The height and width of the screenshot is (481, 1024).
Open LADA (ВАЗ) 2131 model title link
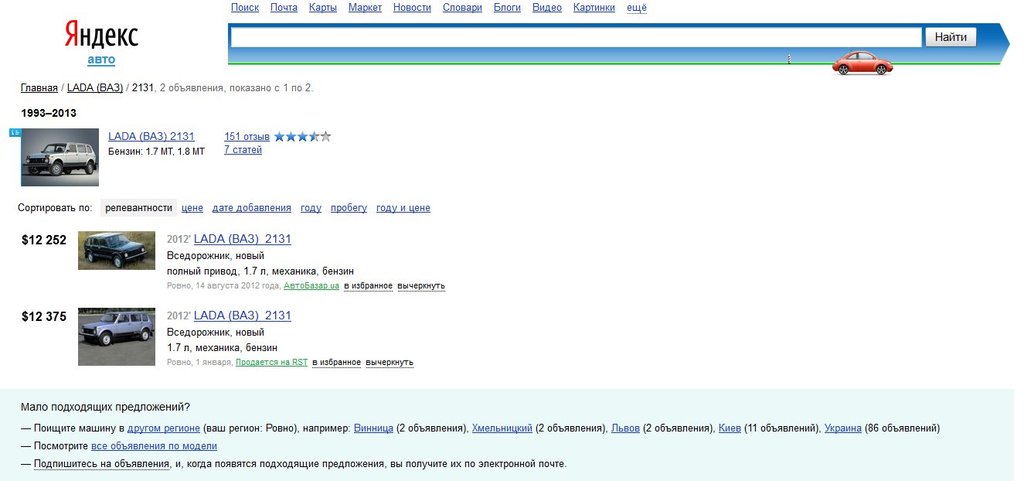point(152,136)
